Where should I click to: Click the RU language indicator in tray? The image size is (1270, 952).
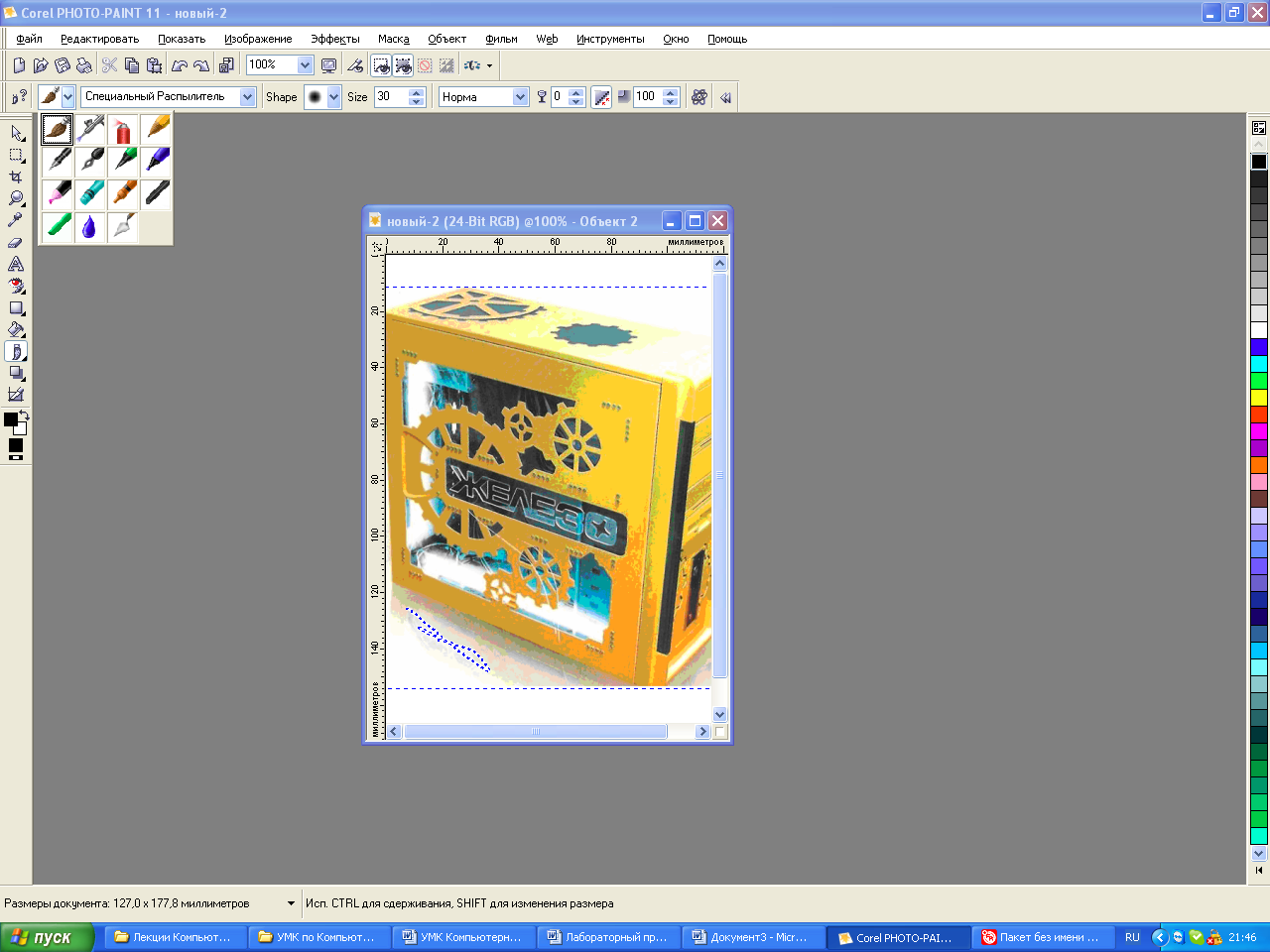click(x=1132, y=937)
